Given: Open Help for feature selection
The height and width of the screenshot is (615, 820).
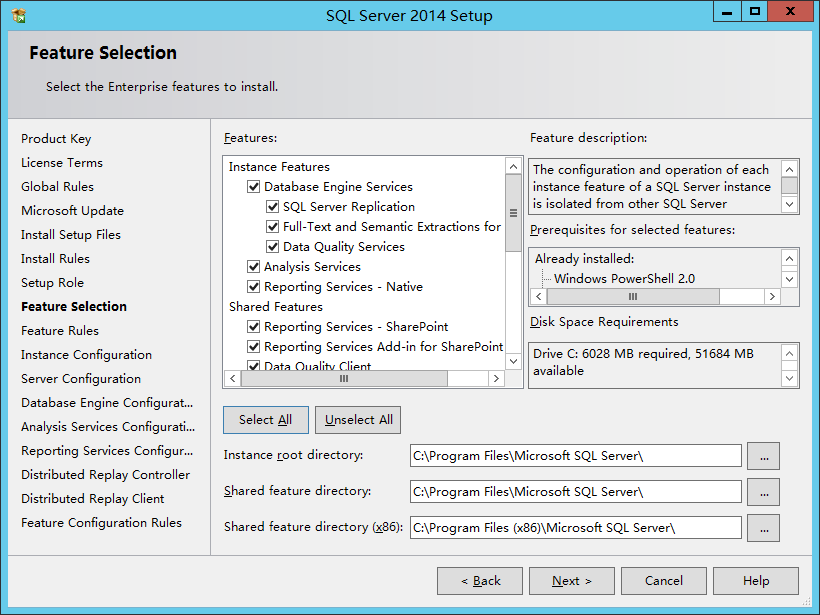Looking at the screenshot, I should point(756,581).
